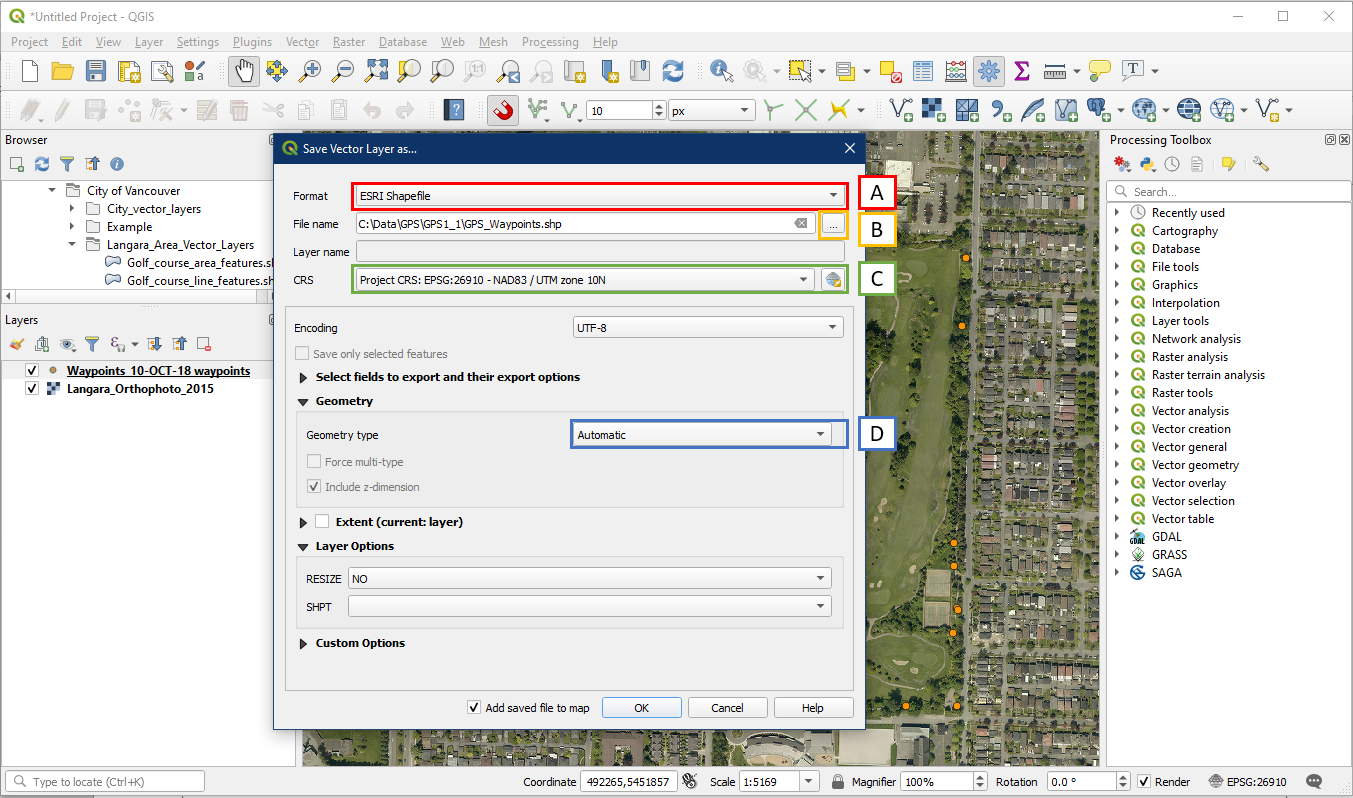Open the Format dropdown showing ESRI Shapefile
Screen dimensions: 1353x798
point(598,196)
